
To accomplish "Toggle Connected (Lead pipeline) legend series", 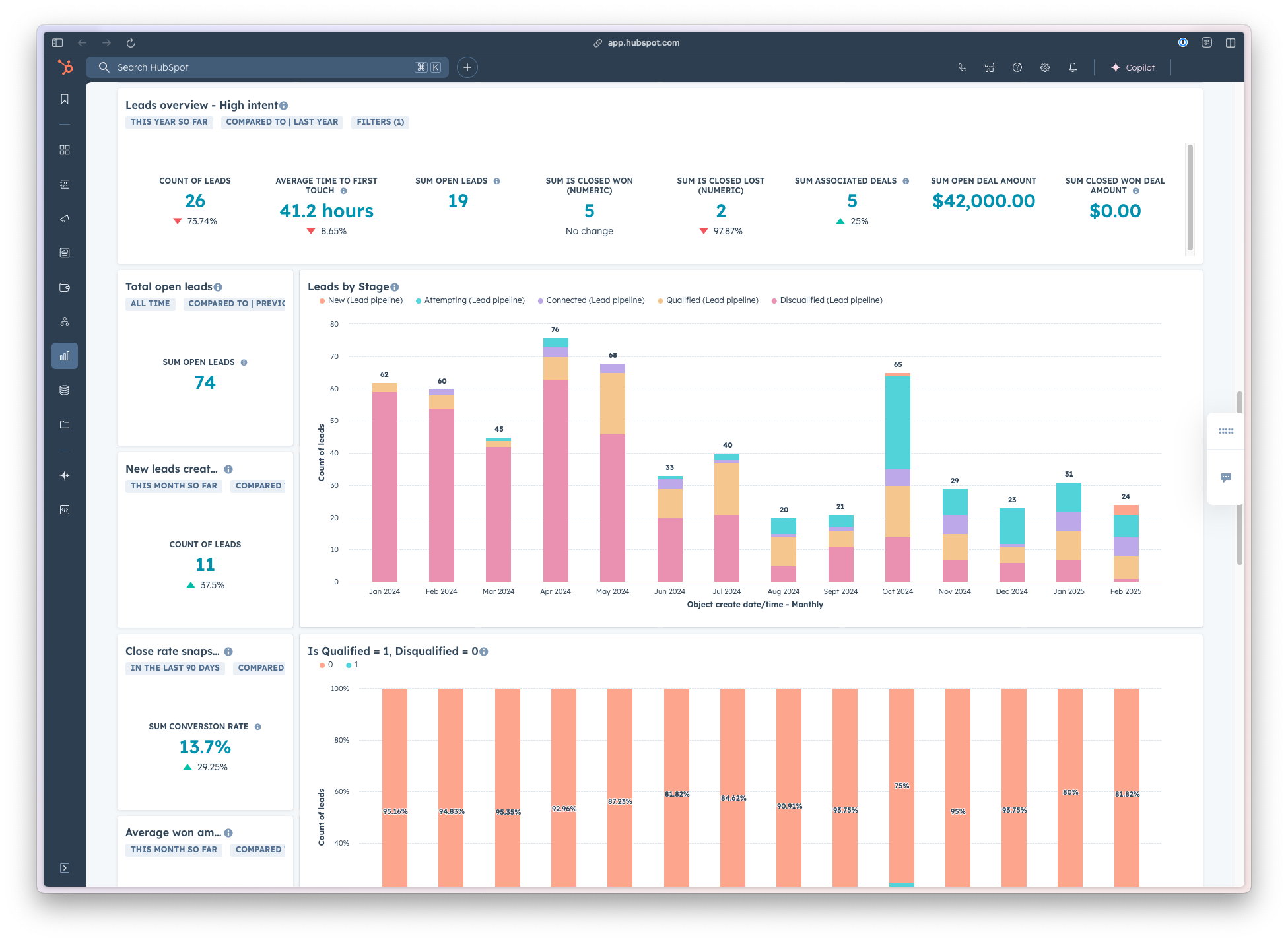I will (x=591, y=300).
